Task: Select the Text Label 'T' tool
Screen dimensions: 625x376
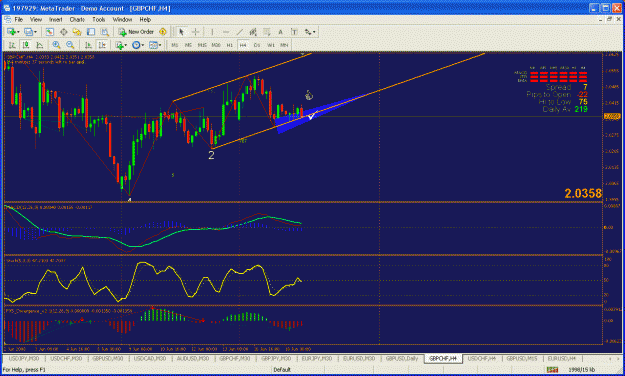Action: click(294, 32)
